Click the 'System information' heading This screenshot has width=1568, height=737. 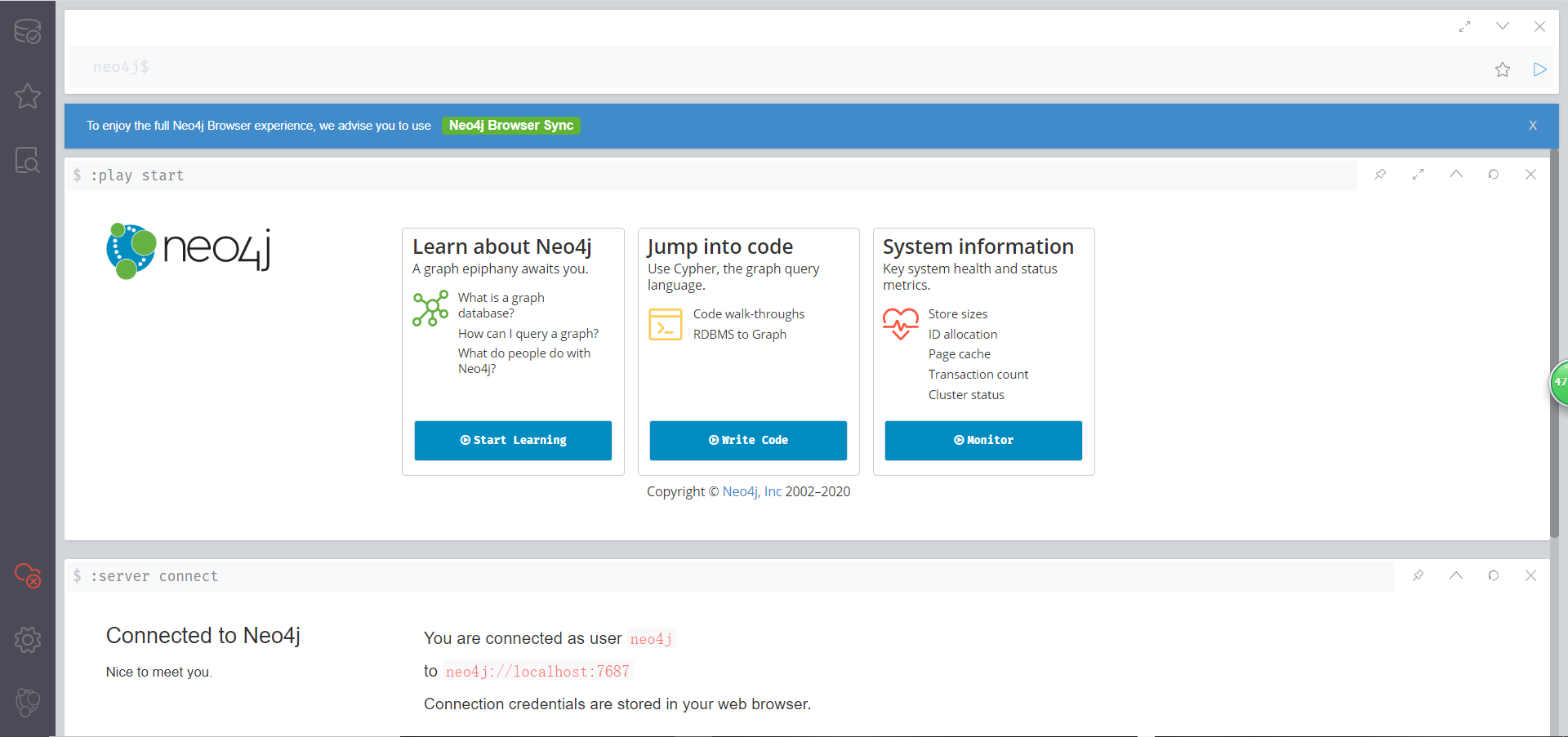pos(978,246)
